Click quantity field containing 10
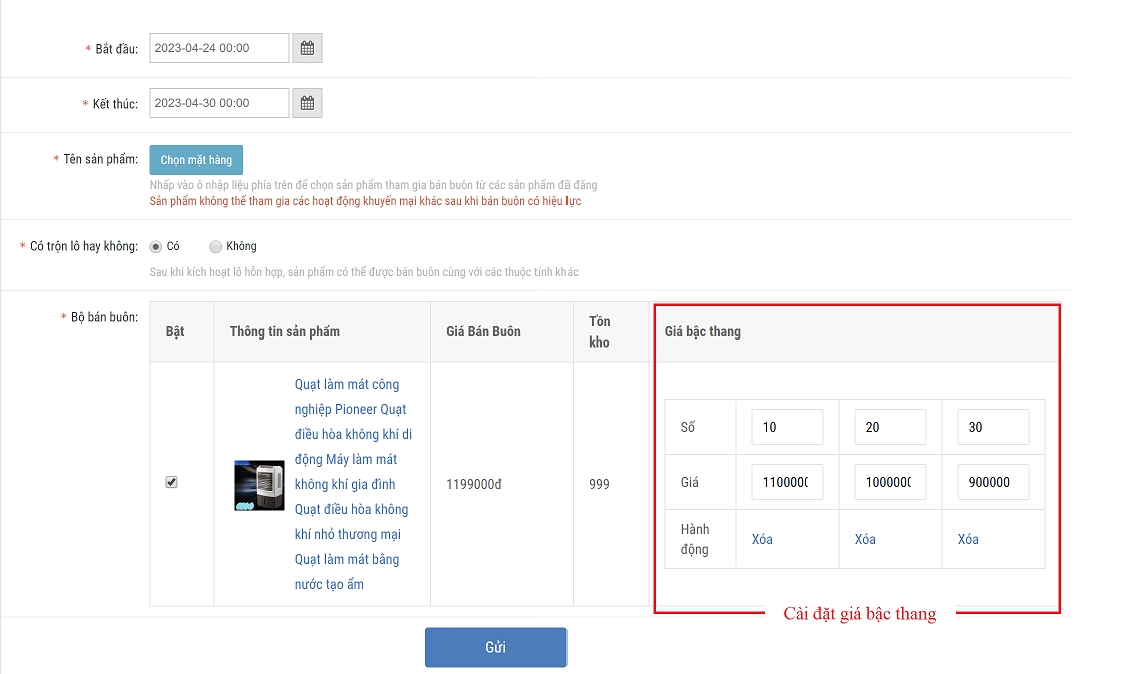Viewport: 1130px width, 674px height. 787,427
